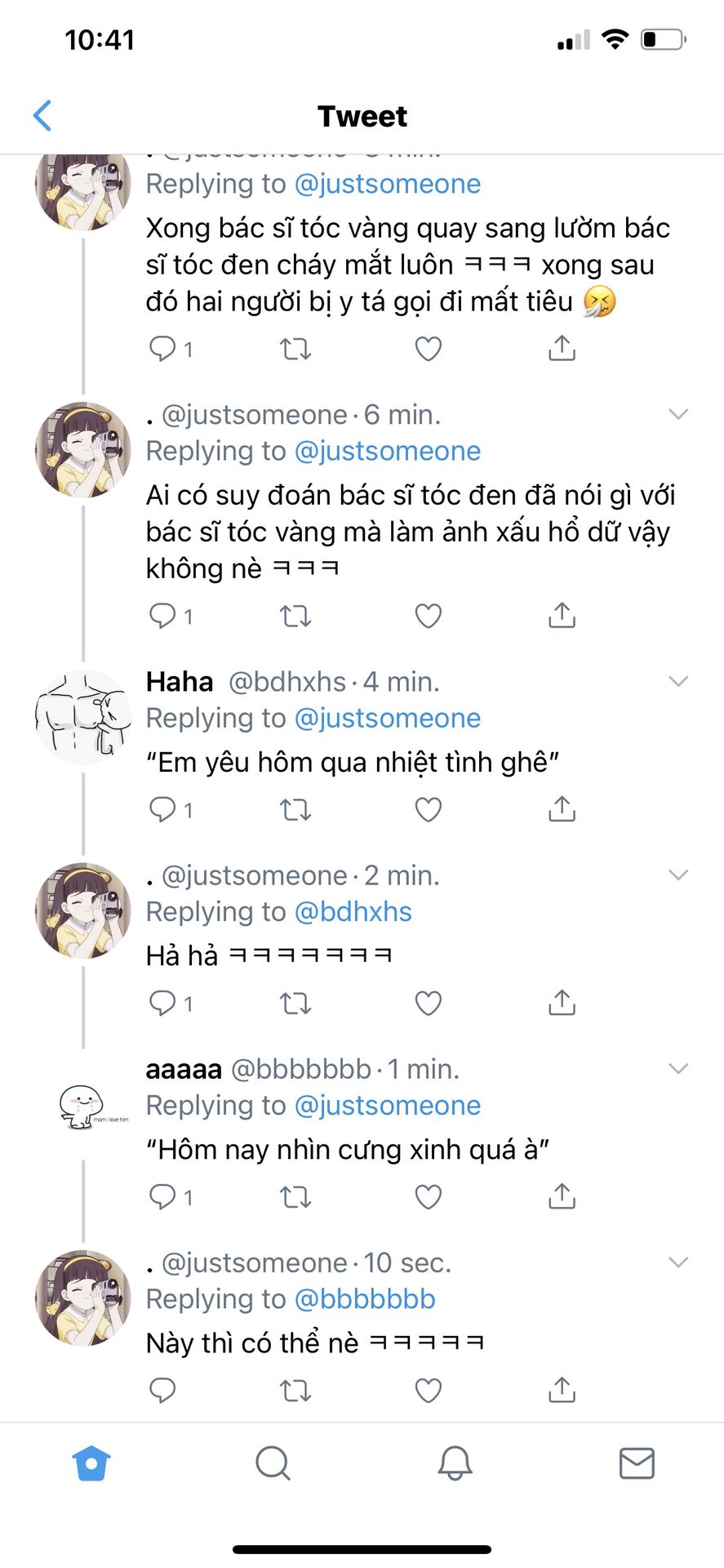Open the Notifications bell tab
Viewport: 724px width, 1568px height.
(455, 1463)
